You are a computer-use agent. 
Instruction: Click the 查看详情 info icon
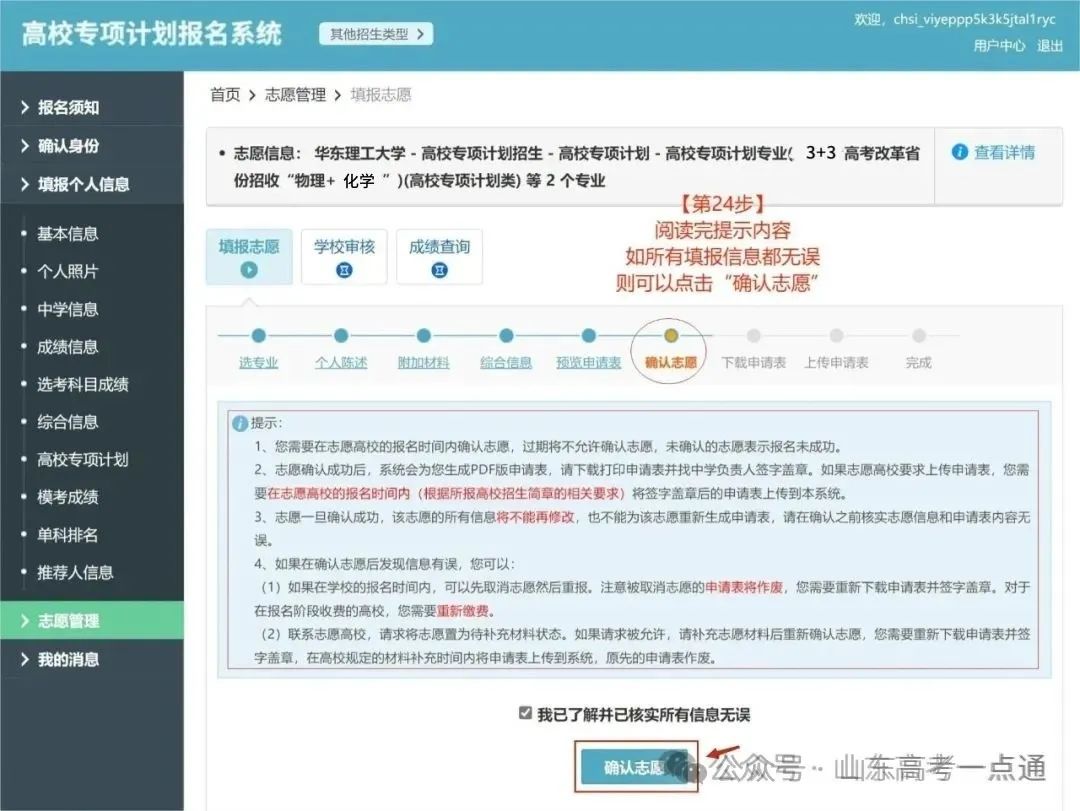tap(959, 152)
